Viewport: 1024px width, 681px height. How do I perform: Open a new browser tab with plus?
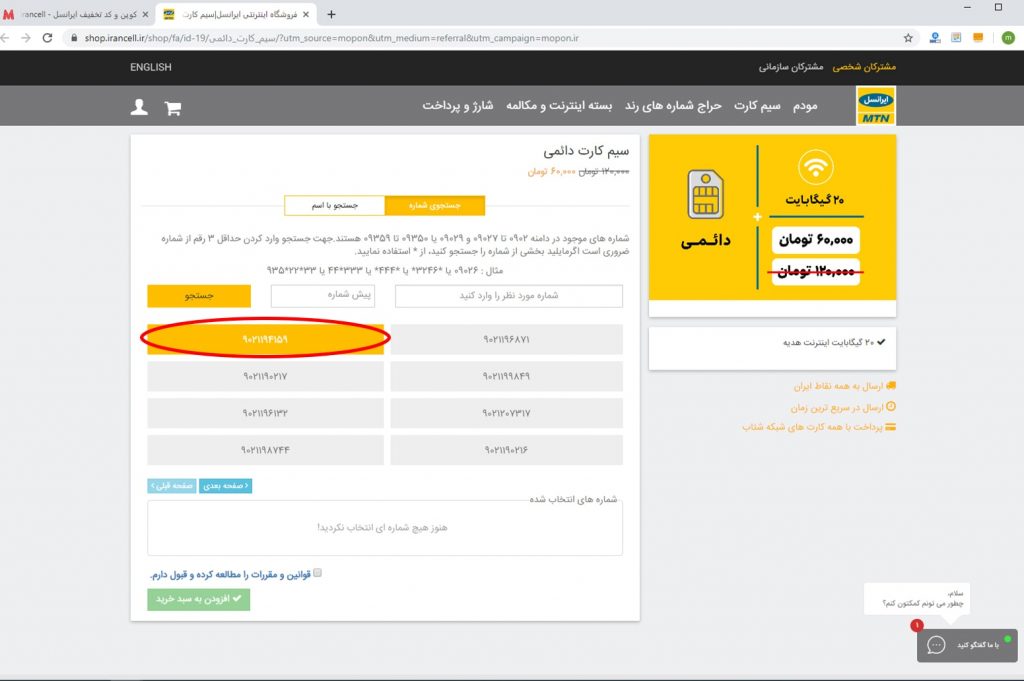tap(331, 14)
